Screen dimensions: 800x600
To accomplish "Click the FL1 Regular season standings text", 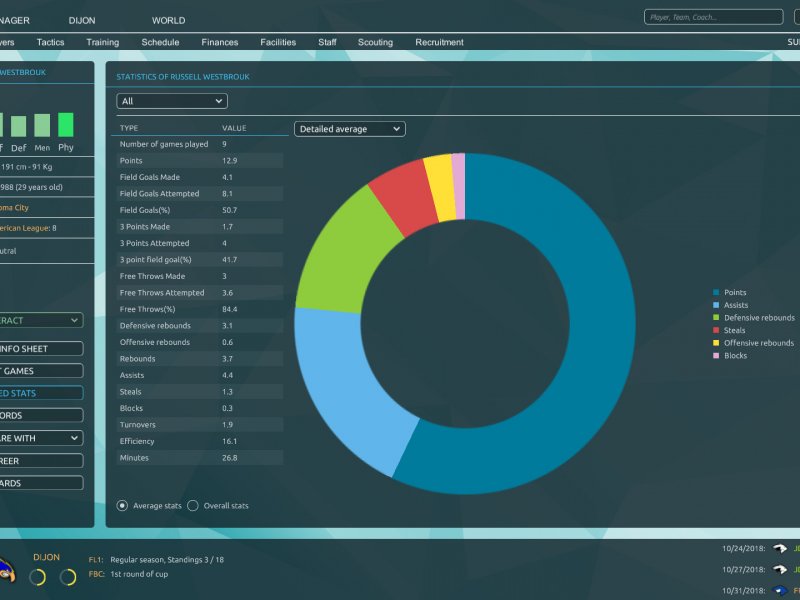I will pyautogui.click(x=157, y=560).
